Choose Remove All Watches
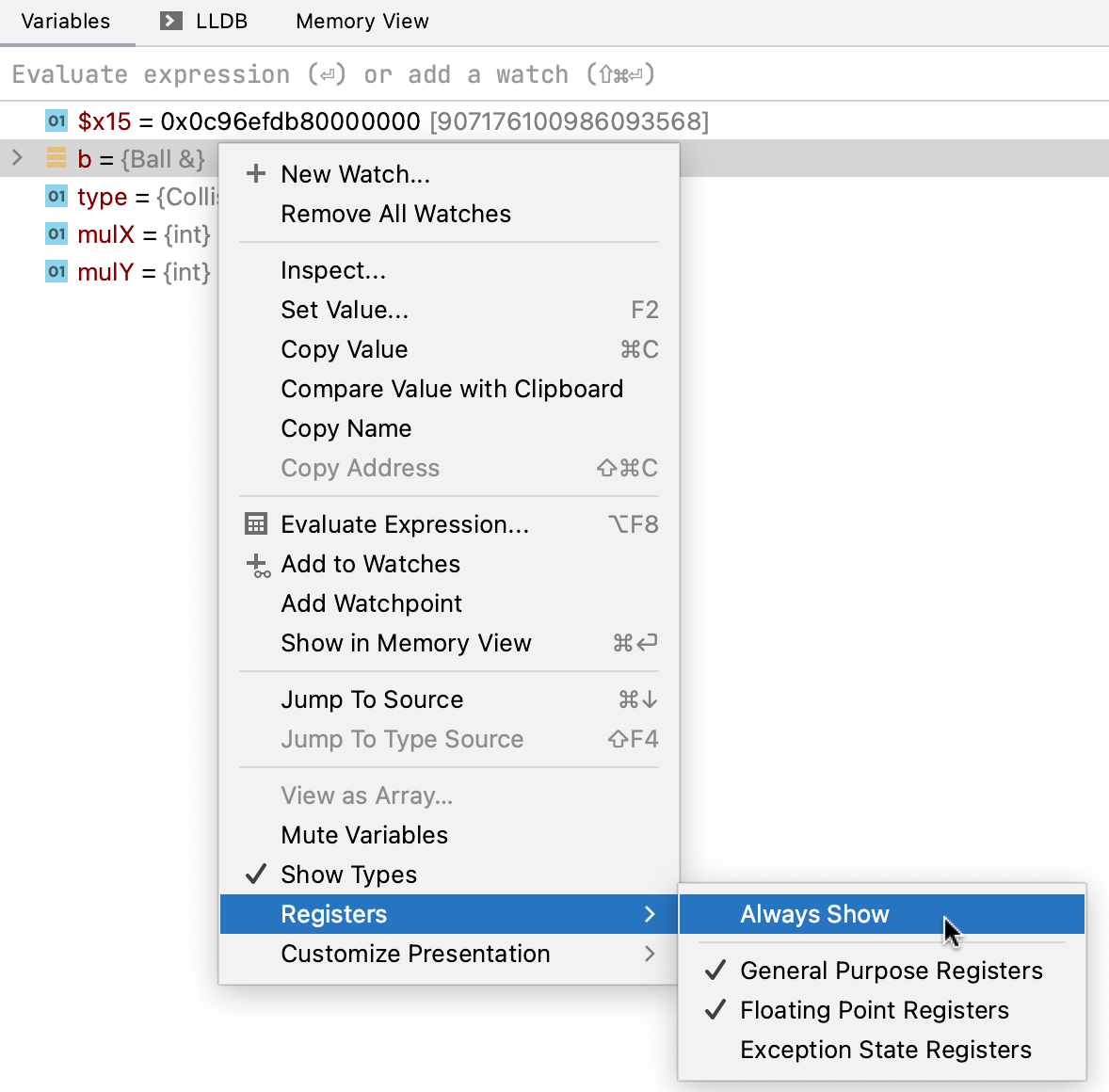Screen dimensions: 1109x1092 [x=395, y=214]
